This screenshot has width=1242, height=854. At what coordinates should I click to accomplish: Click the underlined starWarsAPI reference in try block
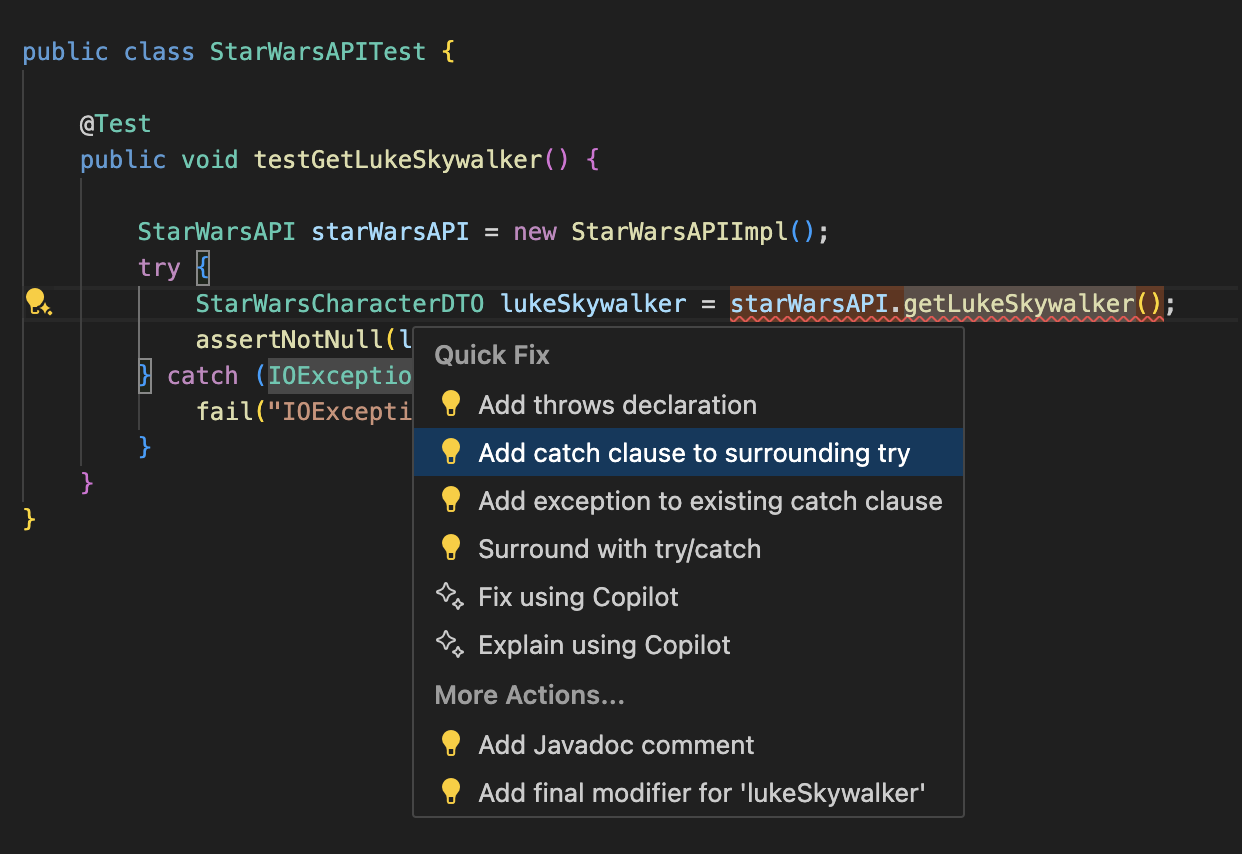click(809, 304)
